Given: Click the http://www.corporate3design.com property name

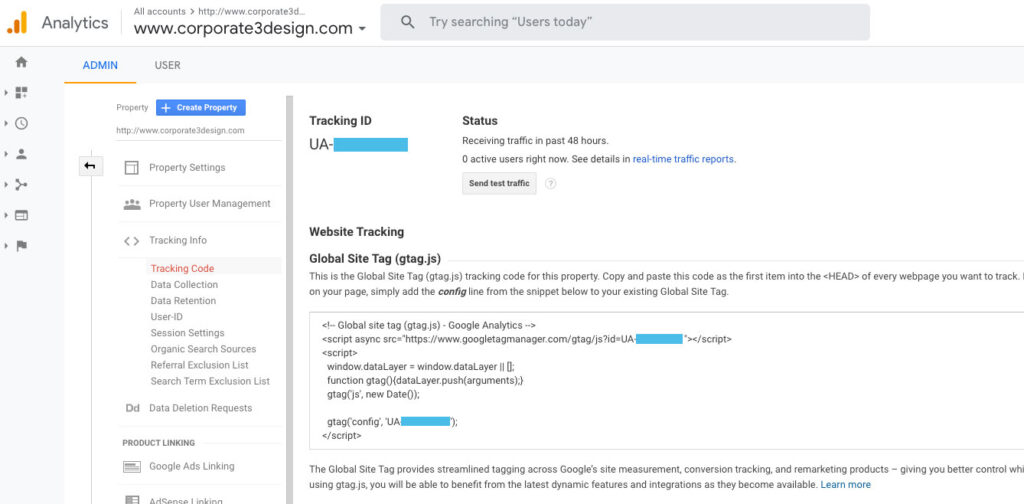Looking at the screenshot, I should (180, 131).
